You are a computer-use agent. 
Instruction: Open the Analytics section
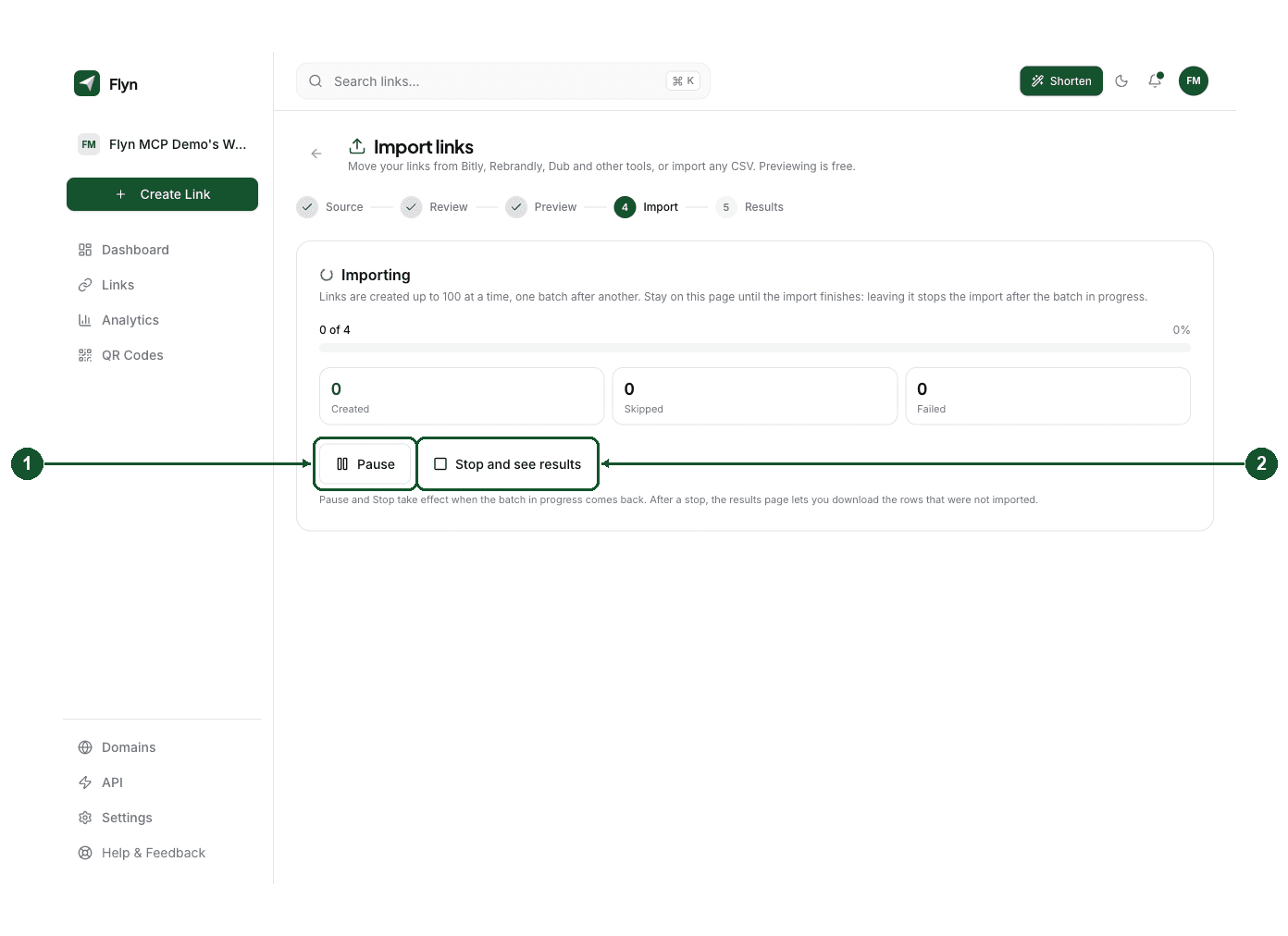click(163, 320)
